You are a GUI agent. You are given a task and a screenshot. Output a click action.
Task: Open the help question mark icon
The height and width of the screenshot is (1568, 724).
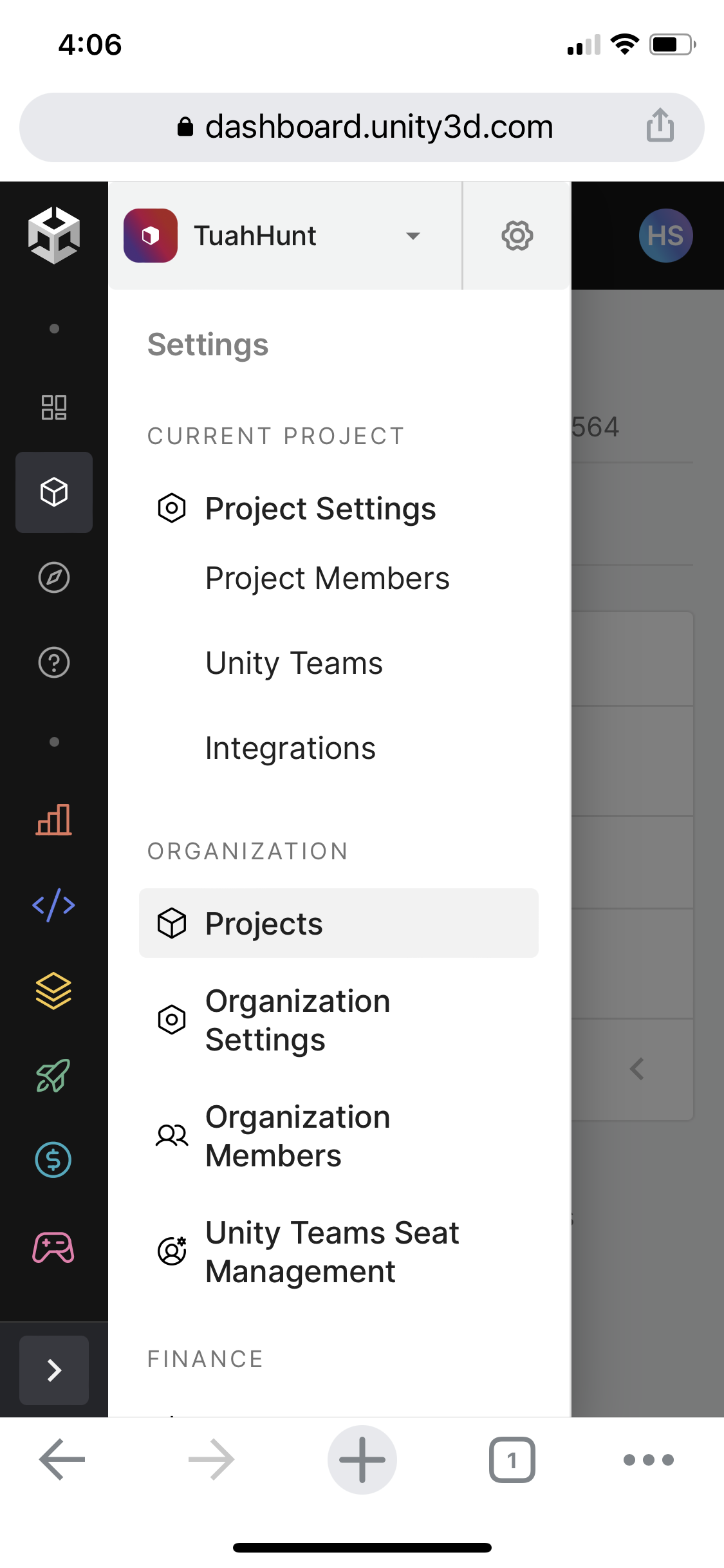click(54, 662)
